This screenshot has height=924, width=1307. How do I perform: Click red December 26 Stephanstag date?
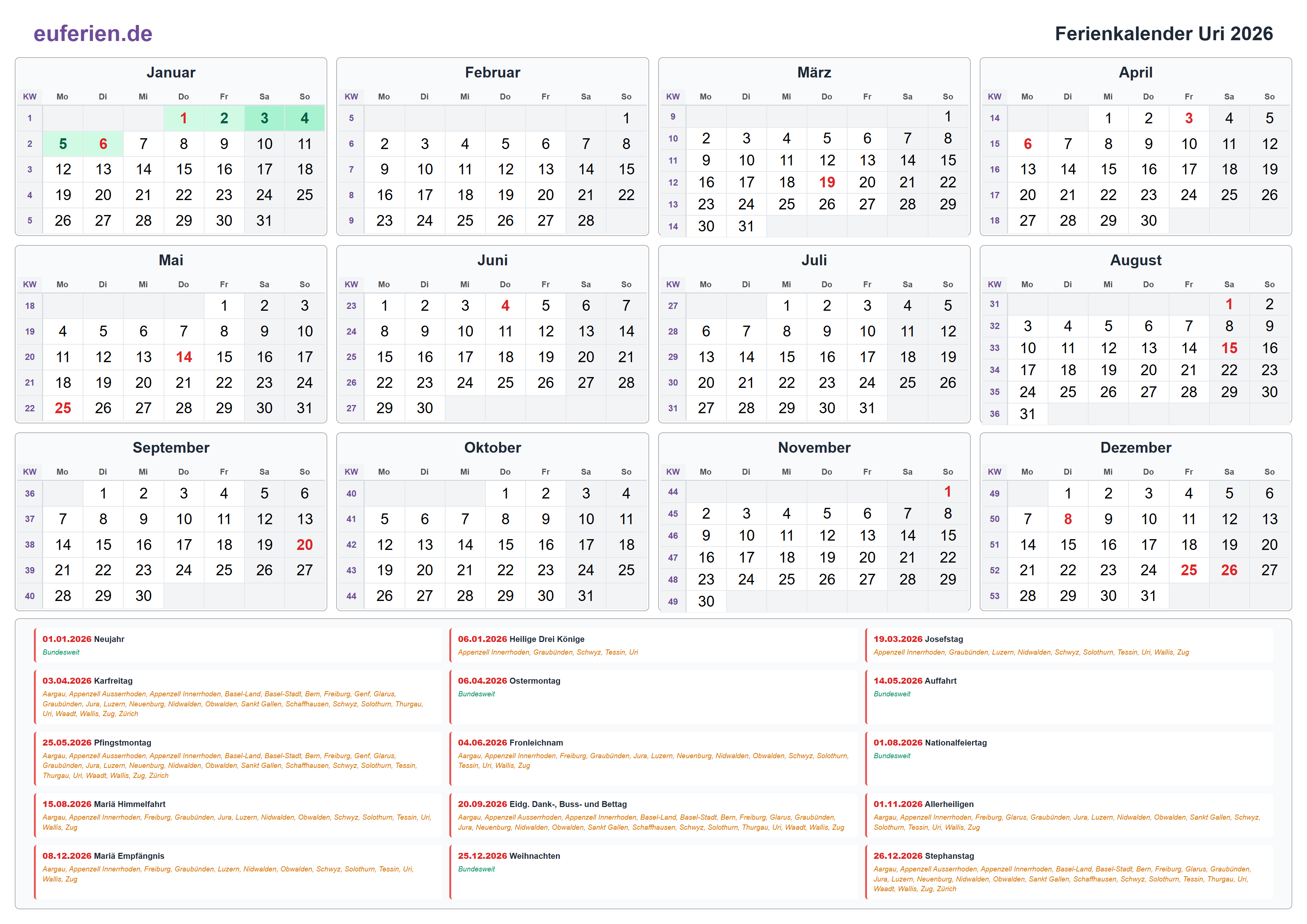click(x=1229, y=570)
